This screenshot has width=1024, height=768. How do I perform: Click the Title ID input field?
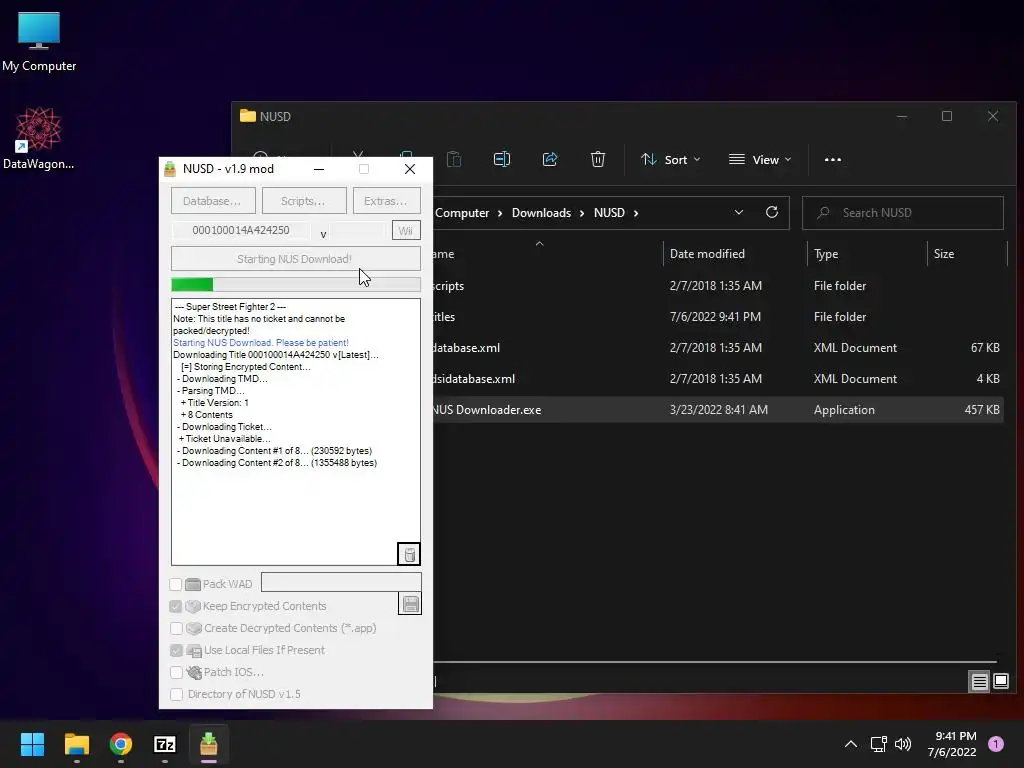241,230
